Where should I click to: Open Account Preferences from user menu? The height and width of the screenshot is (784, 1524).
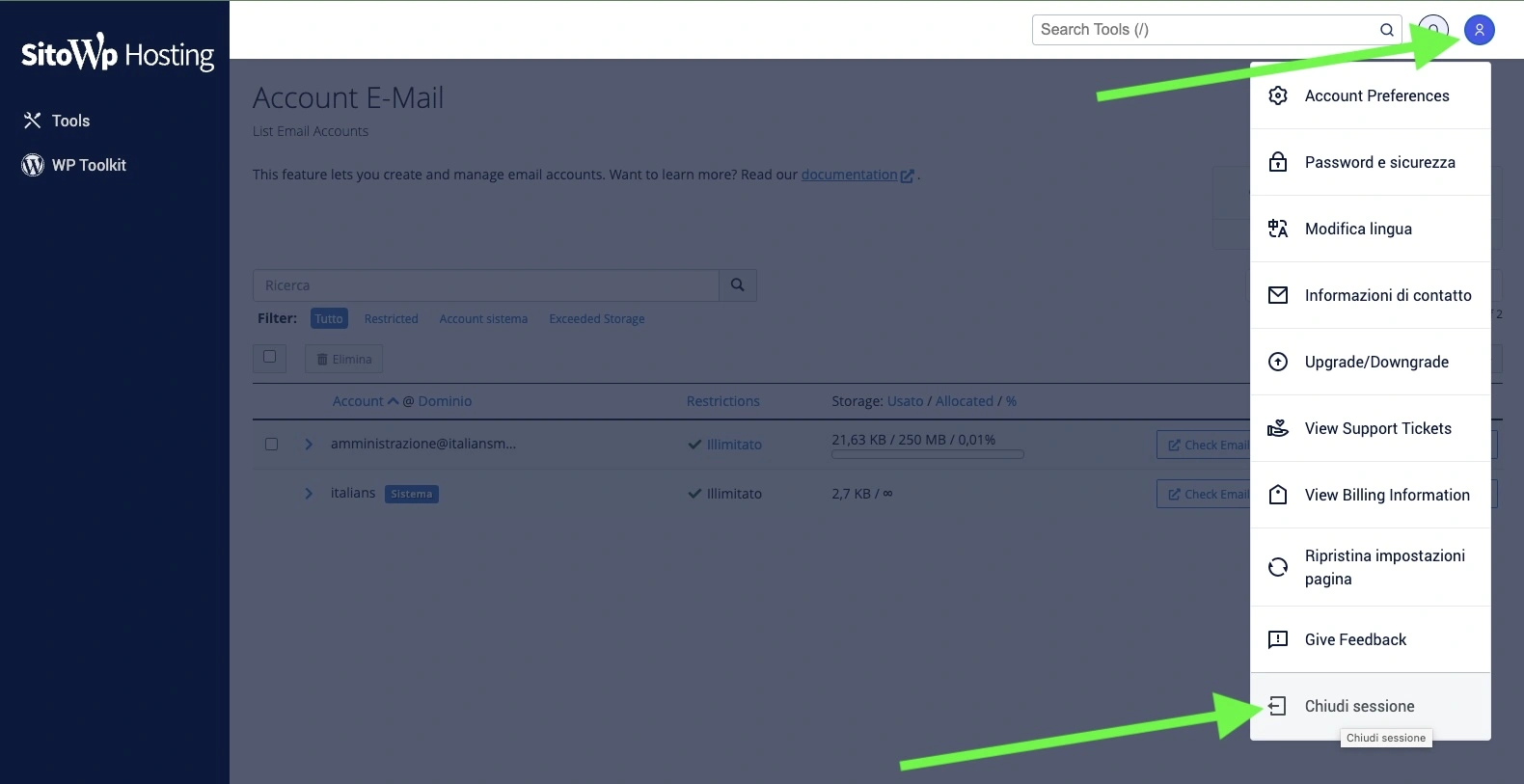[1371, 95]
